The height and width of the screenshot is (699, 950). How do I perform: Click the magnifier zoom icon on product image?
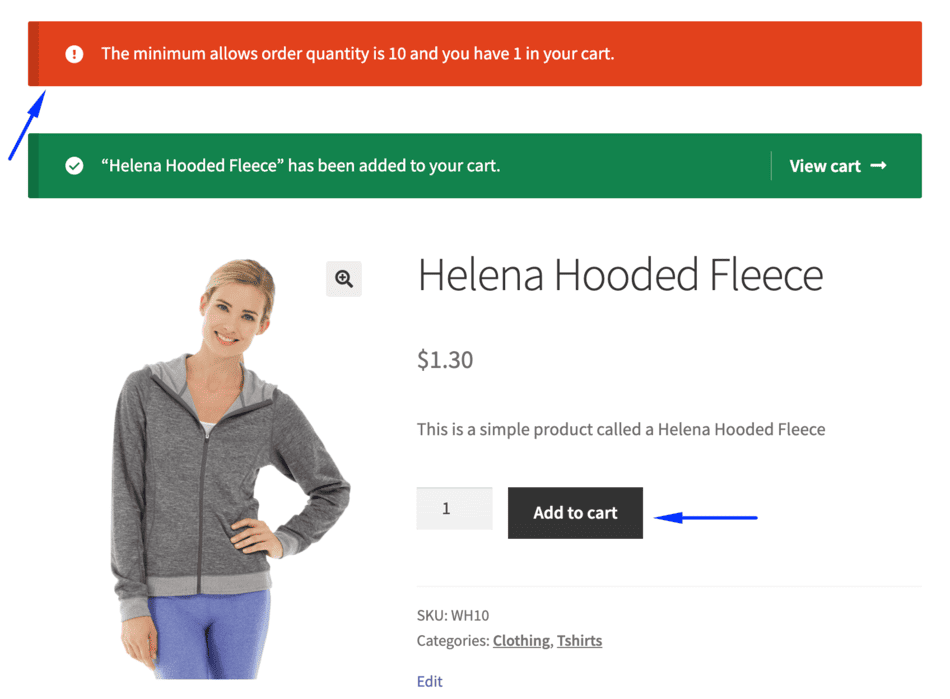click(344, 279)
